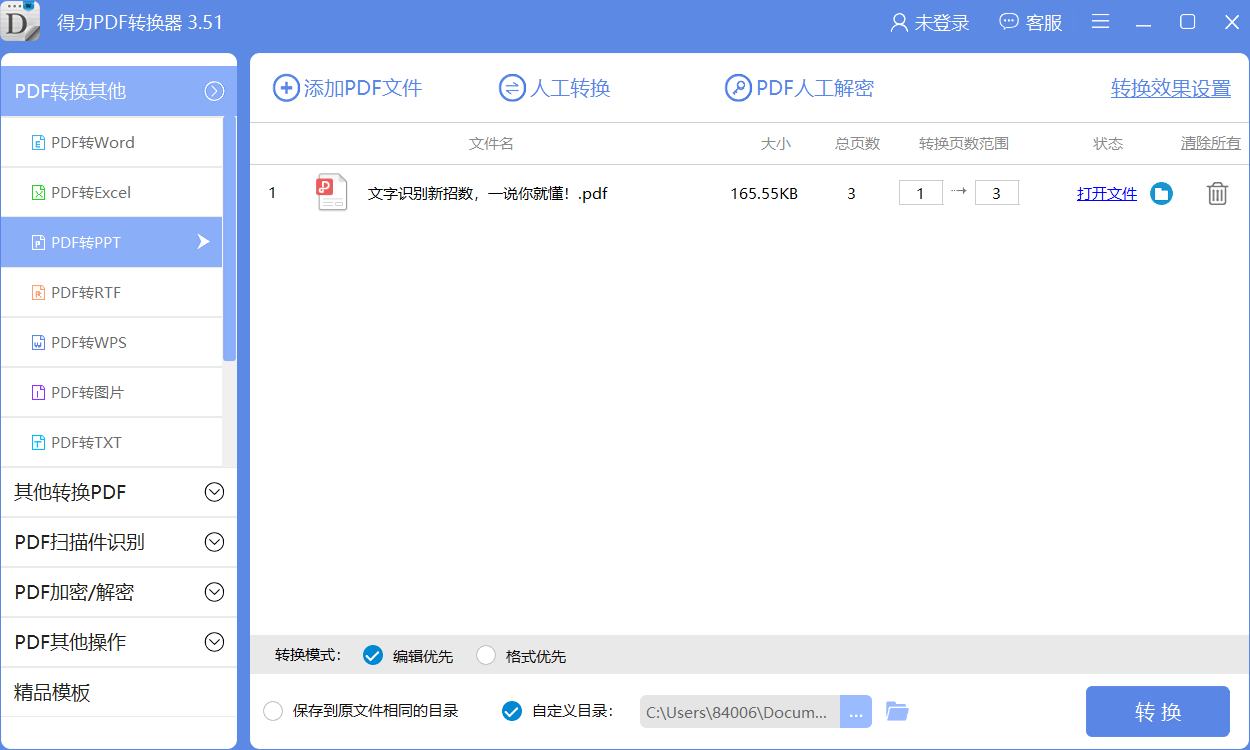Select 编辑优先 conversion mode

pos(373,656)
